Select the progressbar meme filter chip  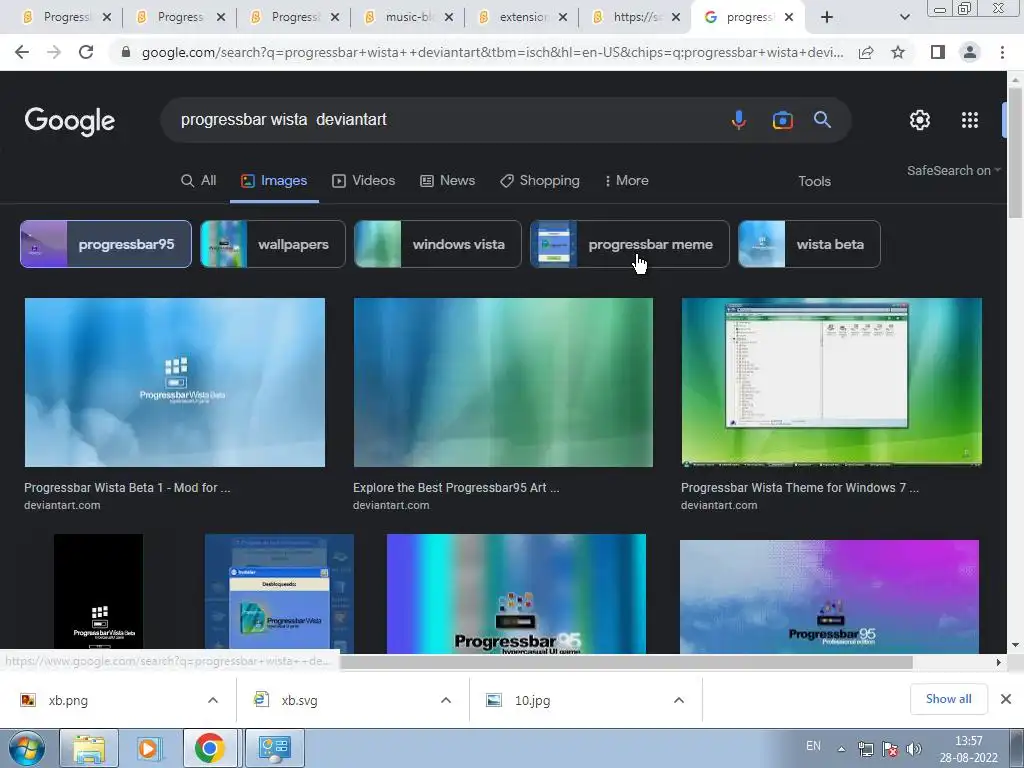pyautogui.click(x=630, y=244)
